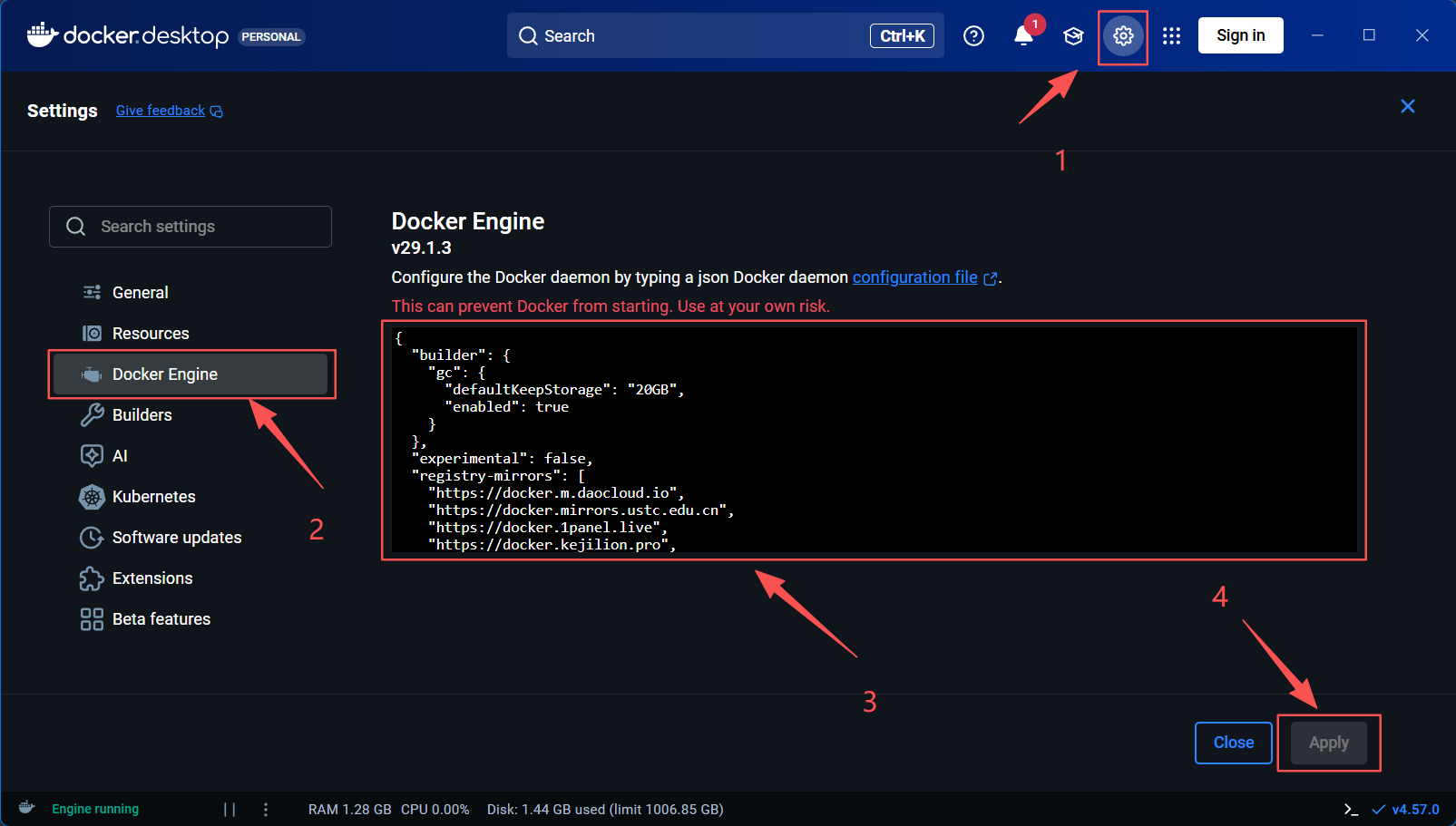1456x826 pixels.
Task: Click the AI sparkle icon
Action: pyautogui.click(x=92, y=455)
